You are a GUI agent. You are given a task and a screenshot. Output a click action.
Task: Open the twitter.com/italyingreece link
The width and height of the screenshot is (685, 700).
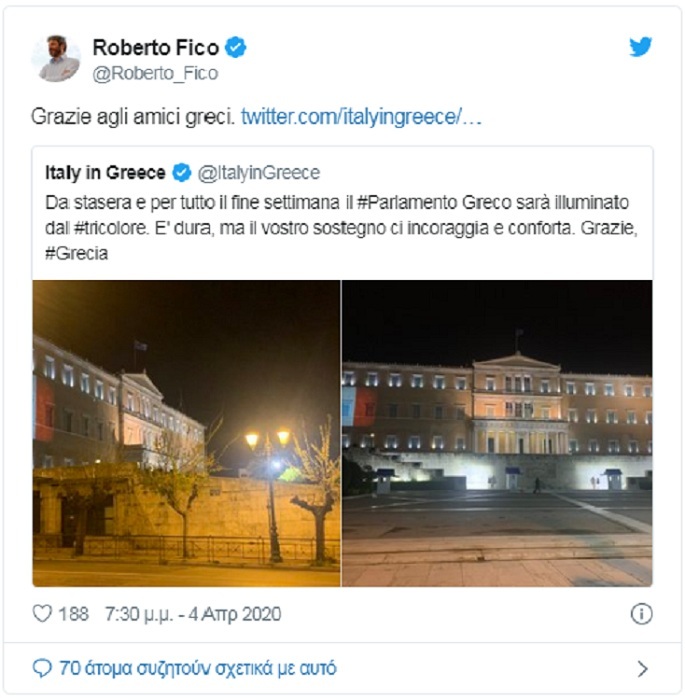pyautogui.click(x=361, y=117)
